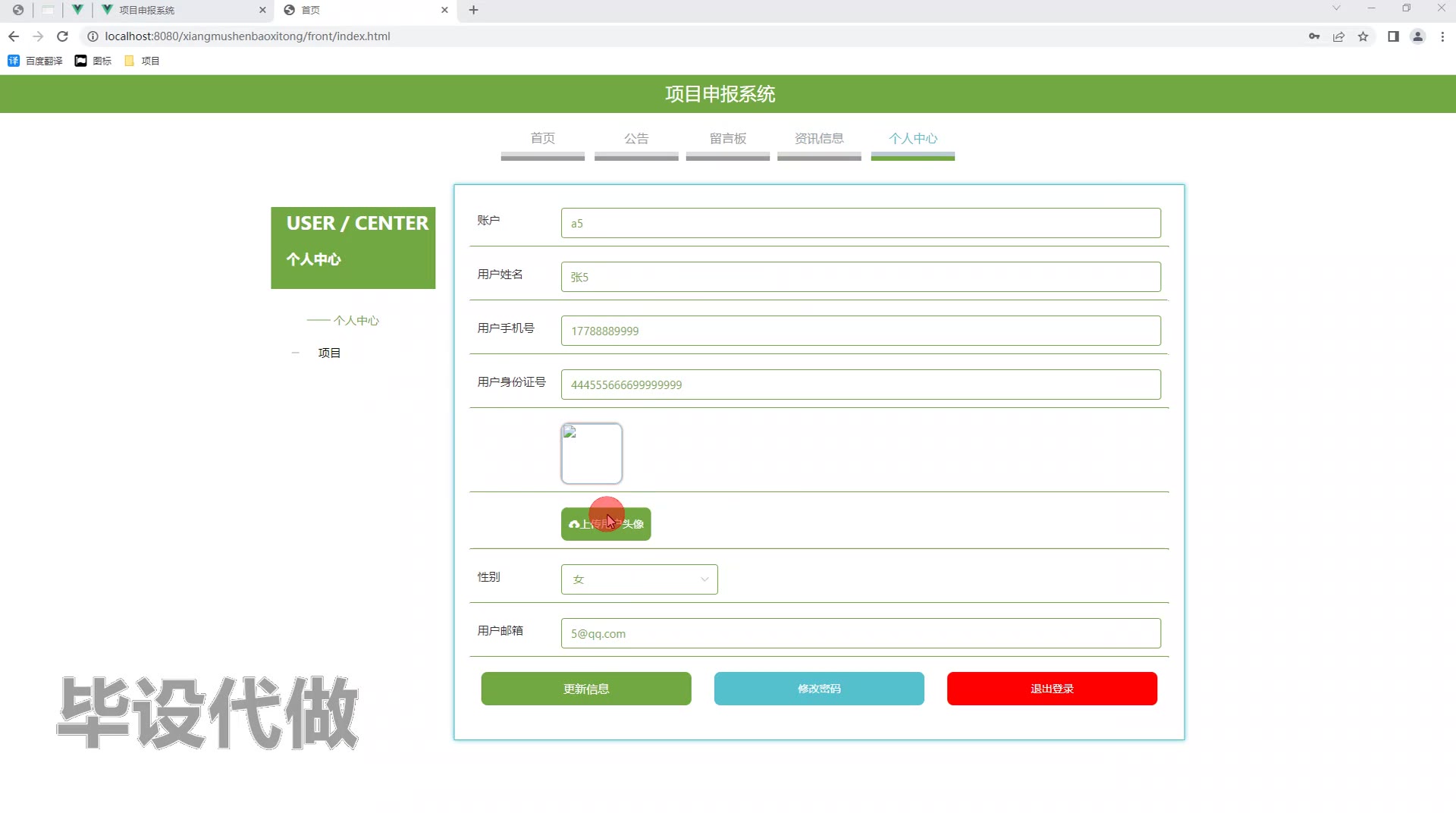Screen dimensions: 1456x813
Task: Select the pinned Vue logo tab
Action: 77,10
